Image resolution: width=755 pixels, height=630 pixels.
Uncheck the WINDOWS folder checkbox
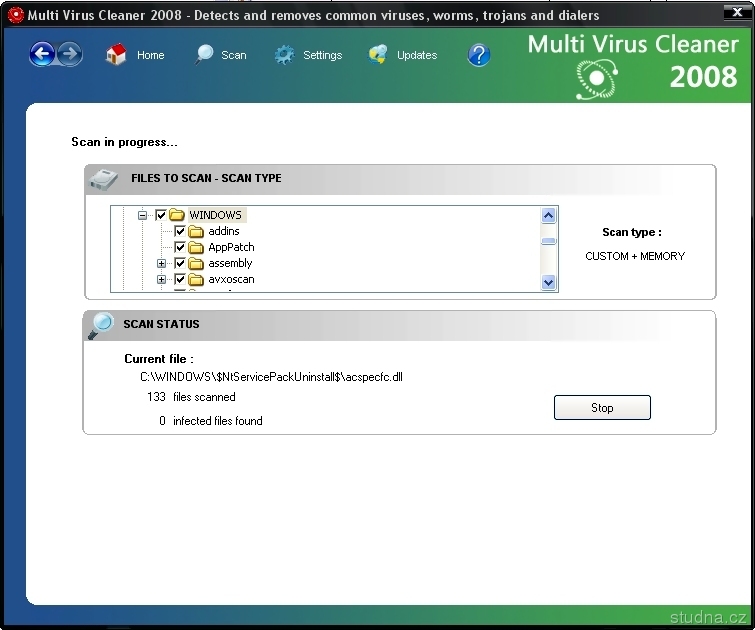tap(161, 215)
